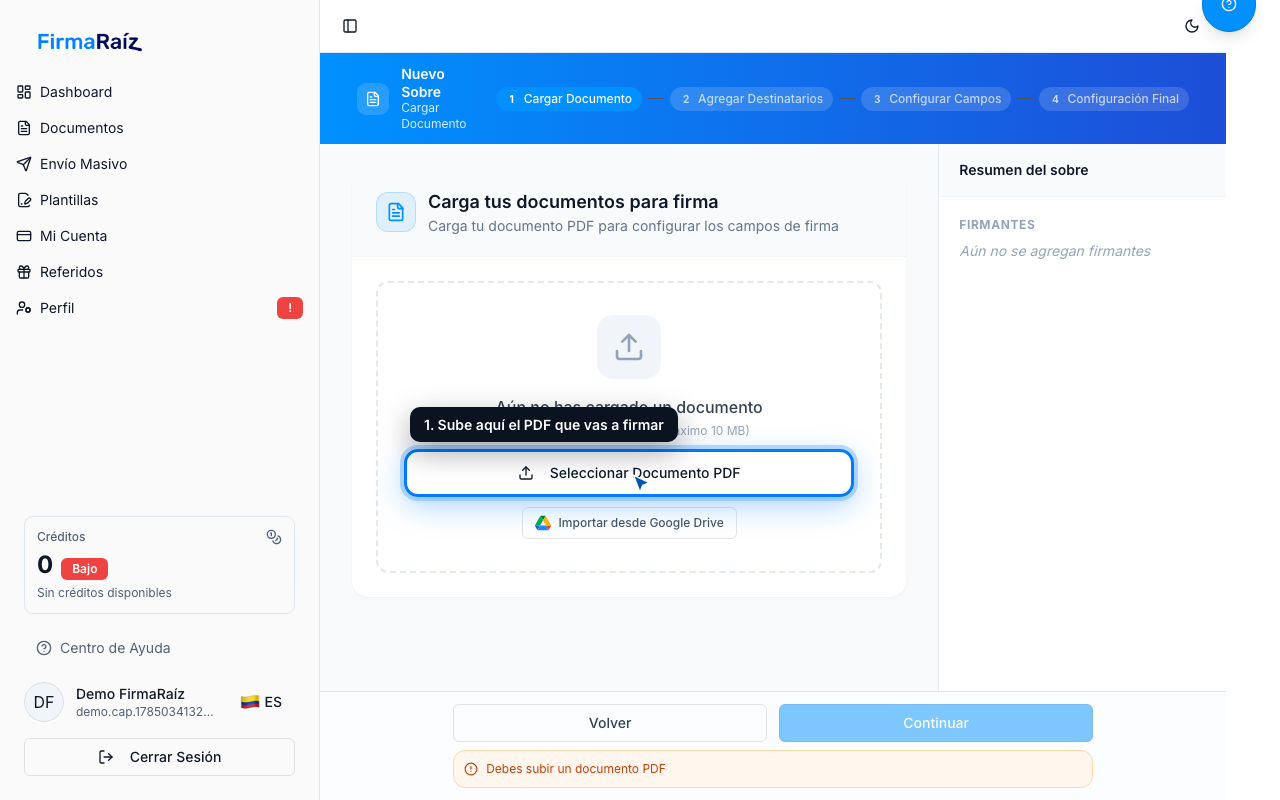Click Importar desde Google Drive button
Image resolution: width=1280 pixels, height=800 pixels.
tap(629, 523)
